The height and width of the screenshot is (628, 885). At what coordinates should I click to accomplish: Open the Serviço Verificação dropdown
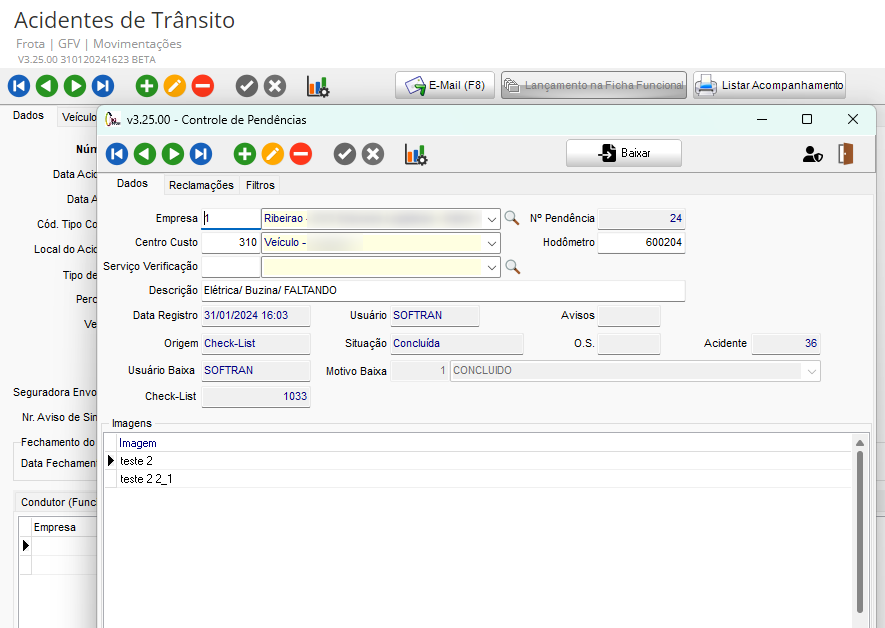(491, 267)
